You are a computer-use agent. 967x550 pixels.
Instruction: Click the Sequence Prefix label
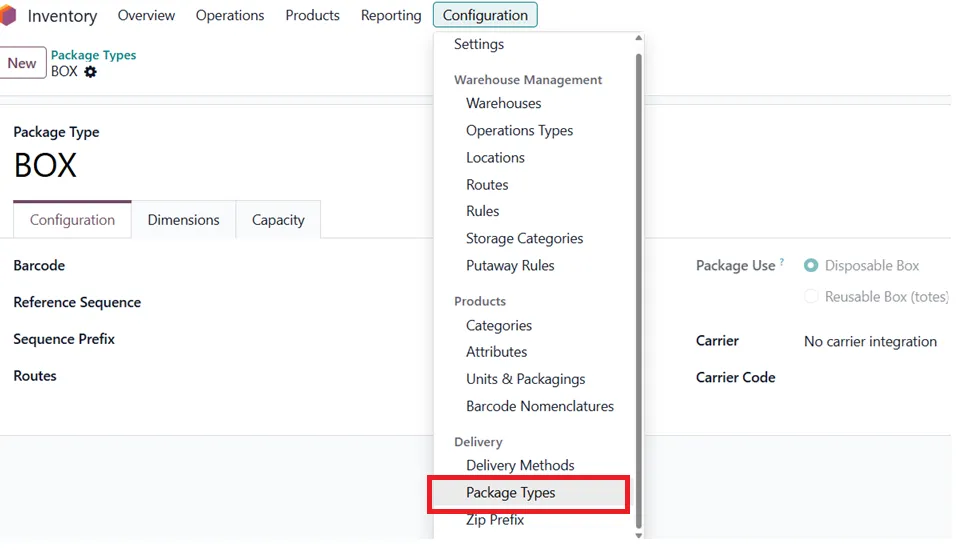click(x=64, y=339)
